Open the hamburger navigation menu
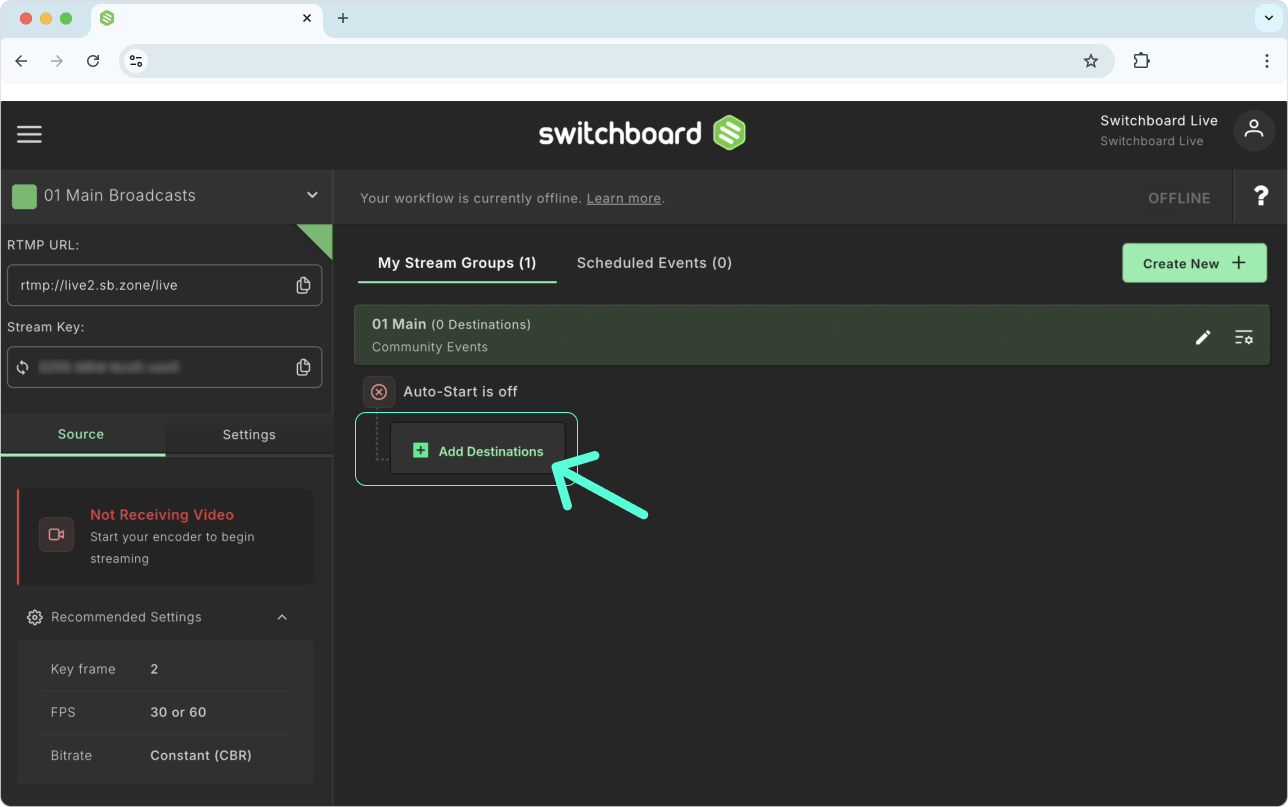Image resolution: width=1288 pixels, height=807 pixels. [30, 134]
